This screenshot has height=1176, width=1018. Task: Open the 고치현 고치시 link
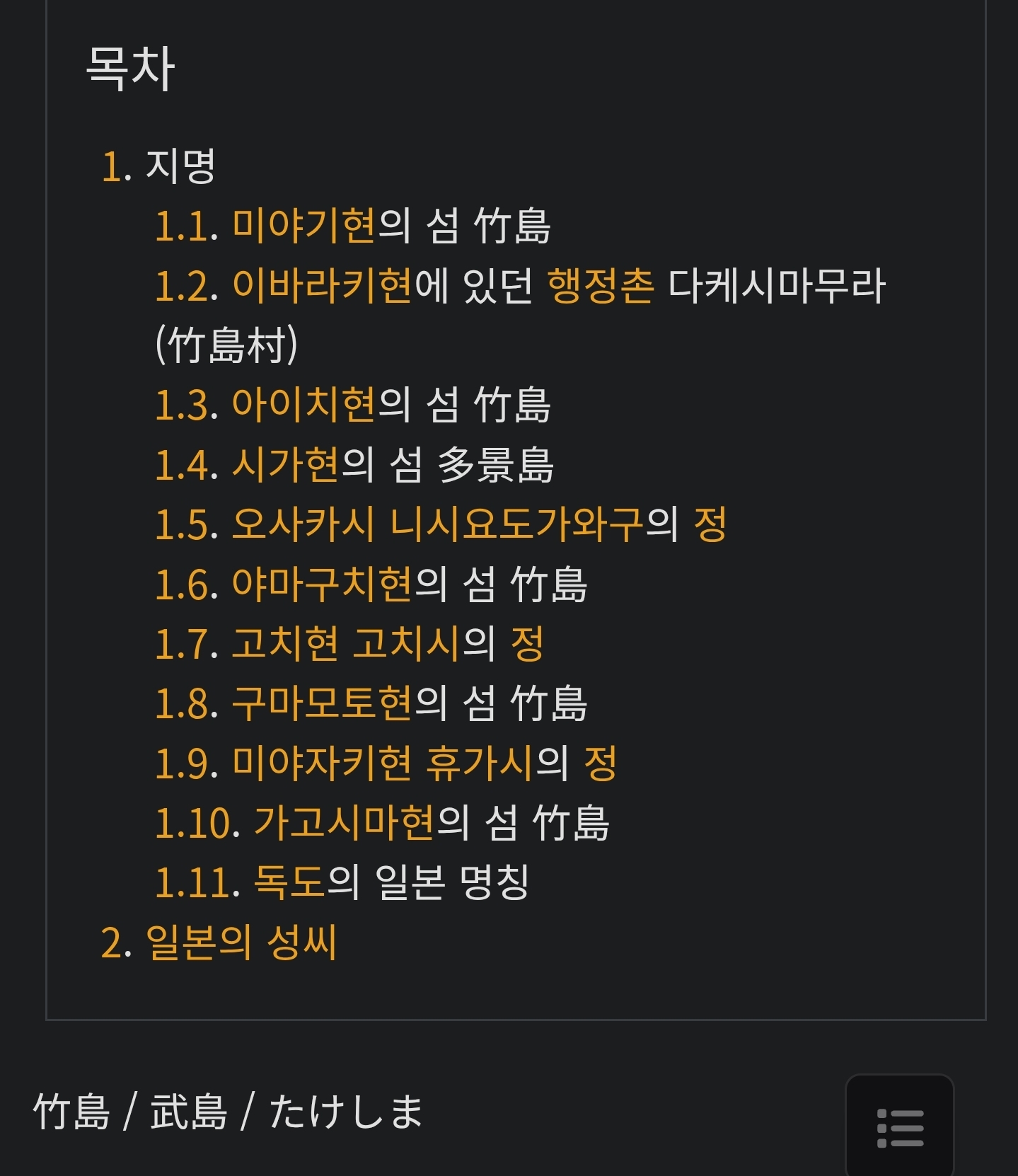346,645
